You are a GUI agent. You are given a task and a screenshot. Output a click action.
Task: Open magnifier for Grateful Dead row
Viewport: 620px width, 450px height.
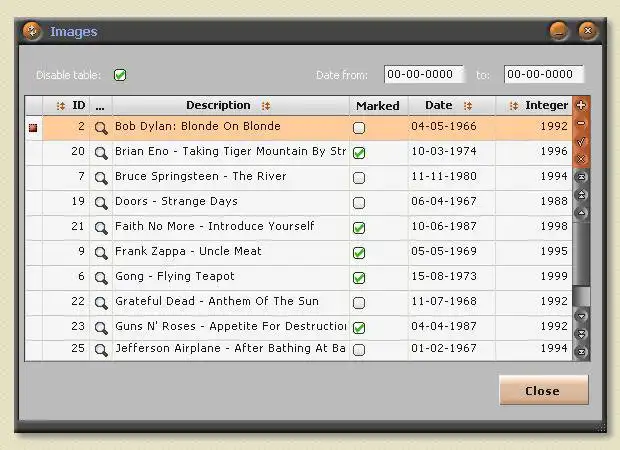(101, 303)
